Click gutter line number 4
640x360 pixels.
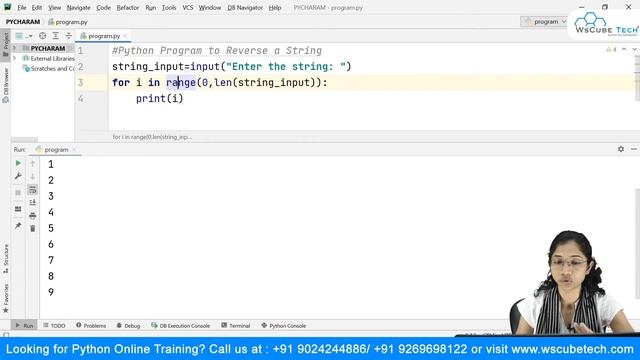(x=81, y=98)
